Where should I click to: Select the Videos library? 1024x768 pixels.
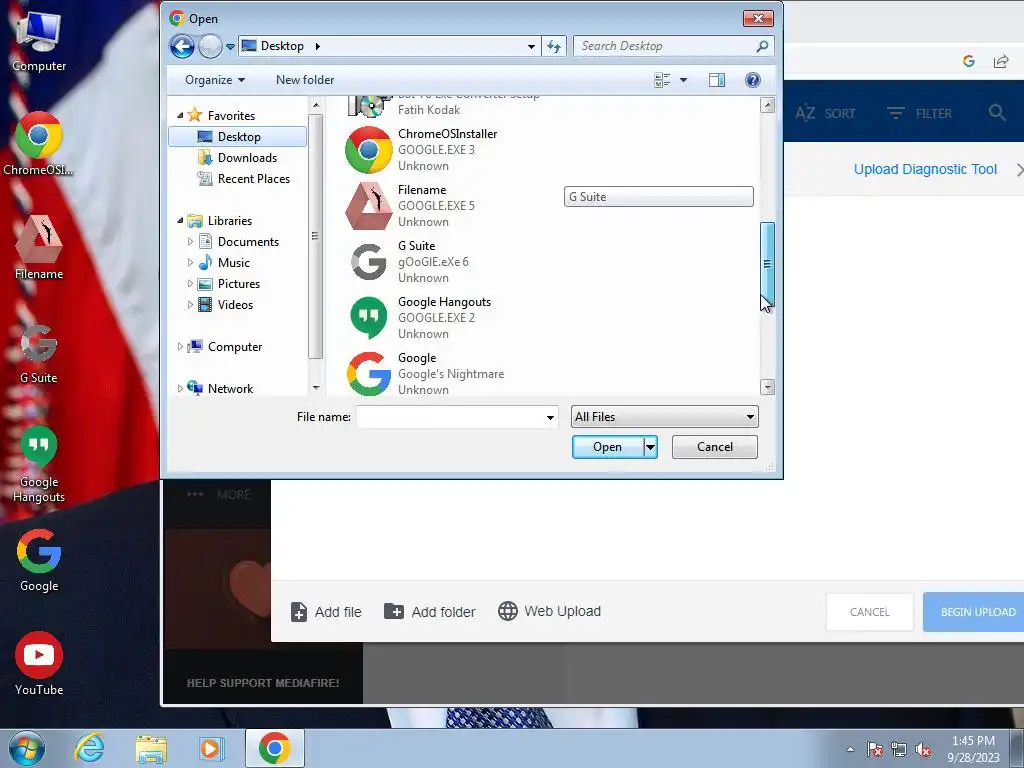[x=234, y=304]
